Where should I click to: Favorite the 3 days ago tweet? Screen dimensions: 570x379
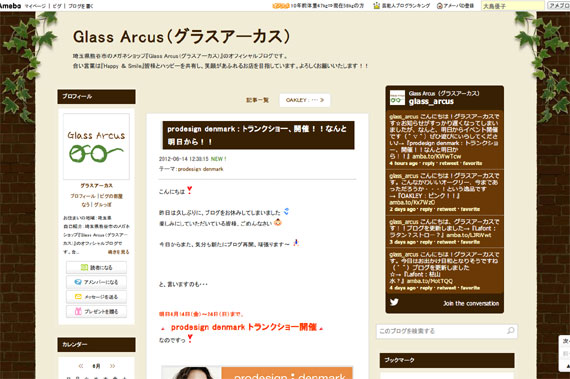tap(470, 242)
